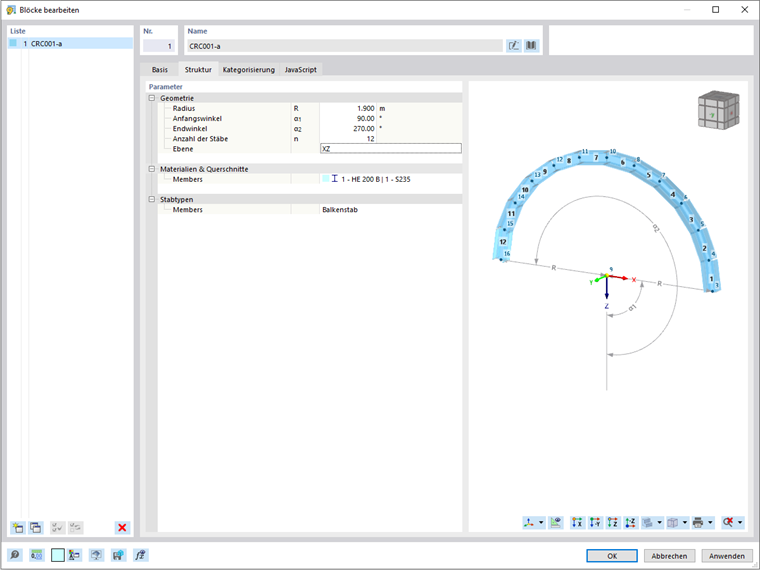The image size is (760, 570).
Task: Open the magnifier dropdown arrow
Action: pyautogui.click(x=740, y=522)
